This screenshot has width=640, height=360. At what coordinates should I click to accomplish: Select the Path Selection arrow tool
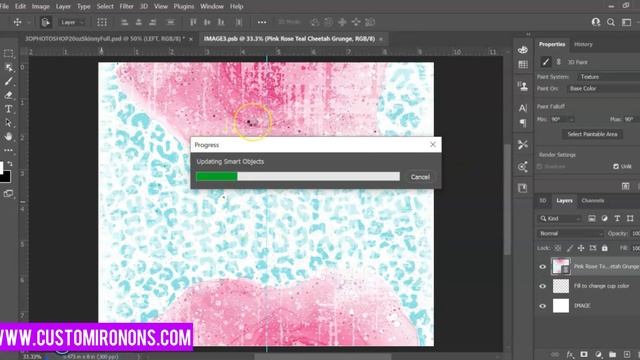pos(8,123)
